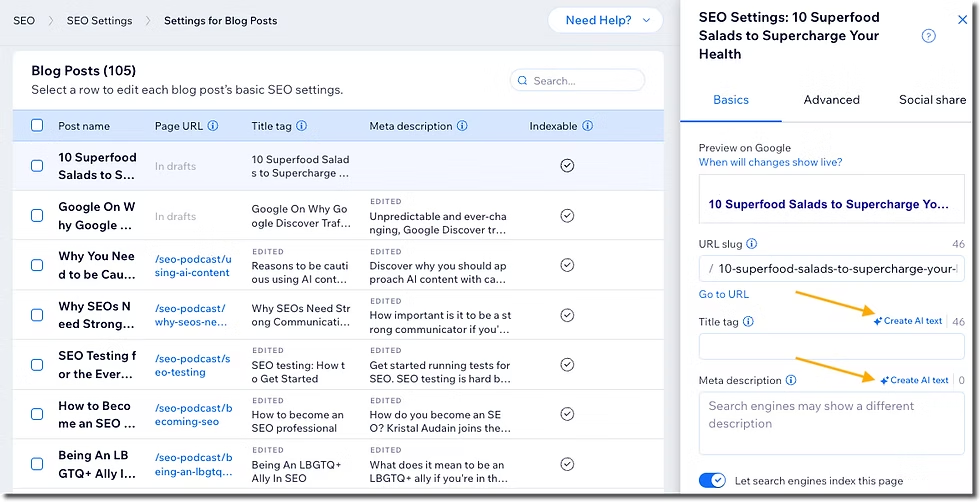
Task: Click the Go to URL link
Action: pos(723,294)
